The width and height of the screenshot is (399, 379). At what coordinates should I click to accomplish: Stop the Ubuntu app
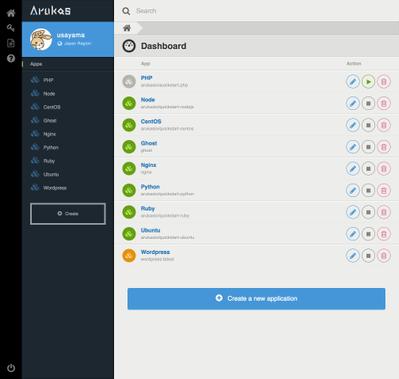pyautogui.click(x=368, y=234)
